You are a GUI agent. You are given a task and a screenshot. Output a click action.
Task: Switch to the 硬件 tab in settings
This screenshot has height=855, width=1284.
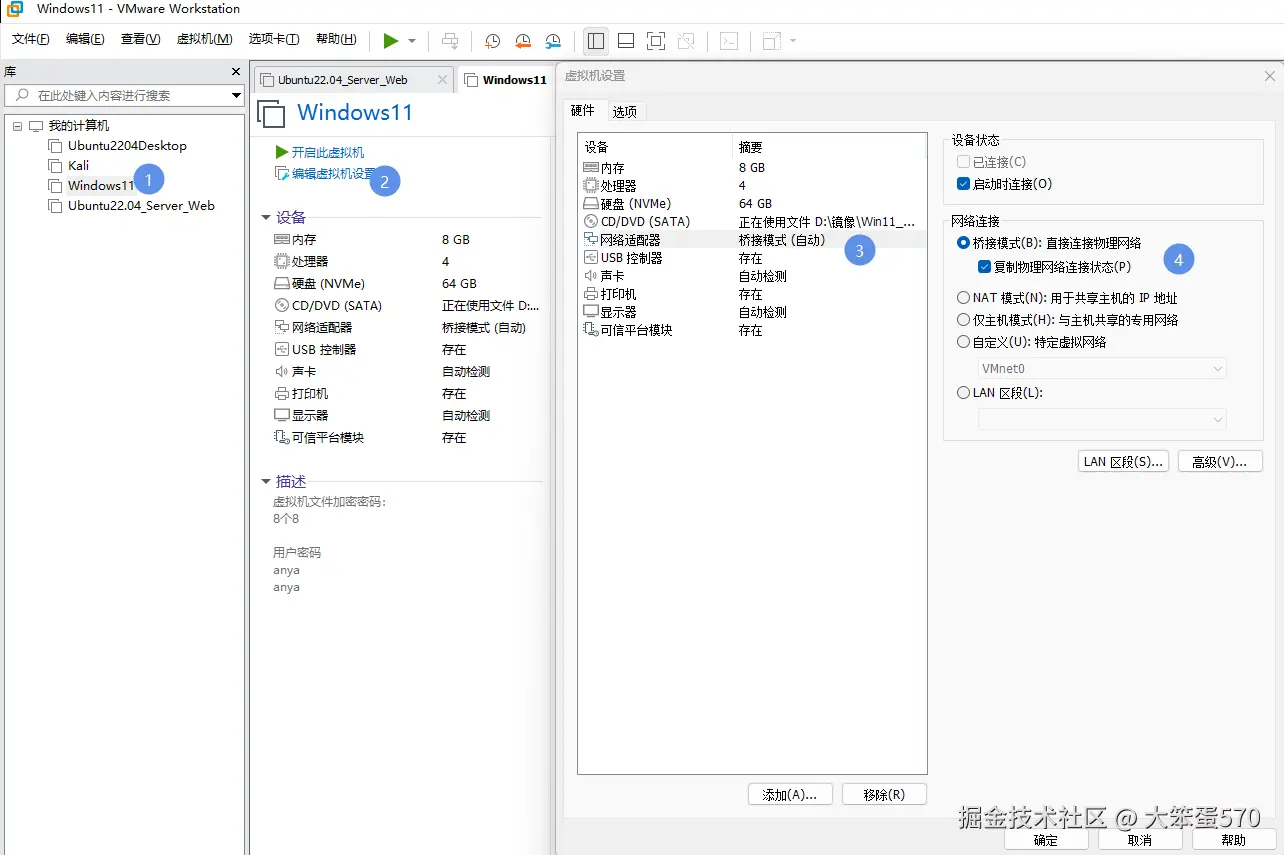(583, 111)
